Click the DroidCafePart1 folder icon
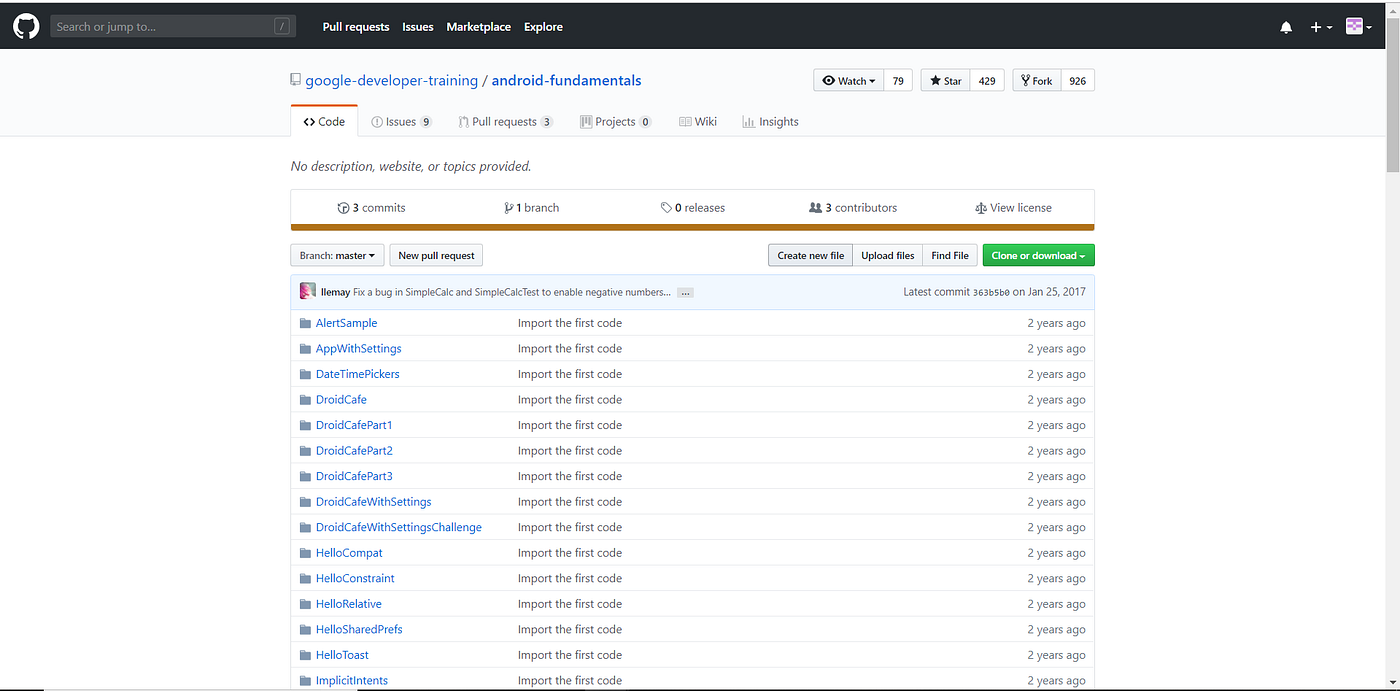The image size is (1400, 691). pos(306,425)
